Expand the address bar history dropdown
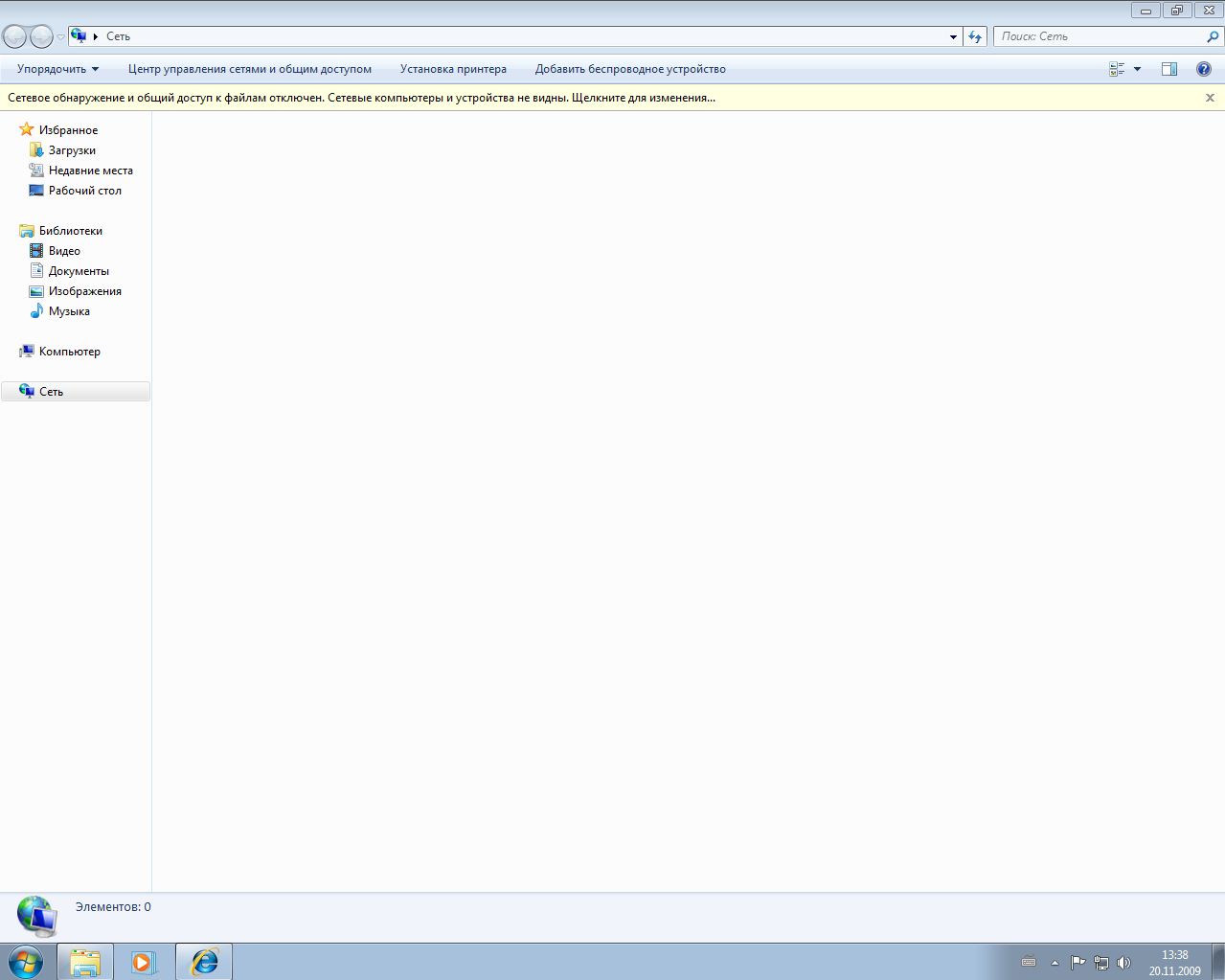This screenshot has width=1225, height=980. (x=953, y=36)
